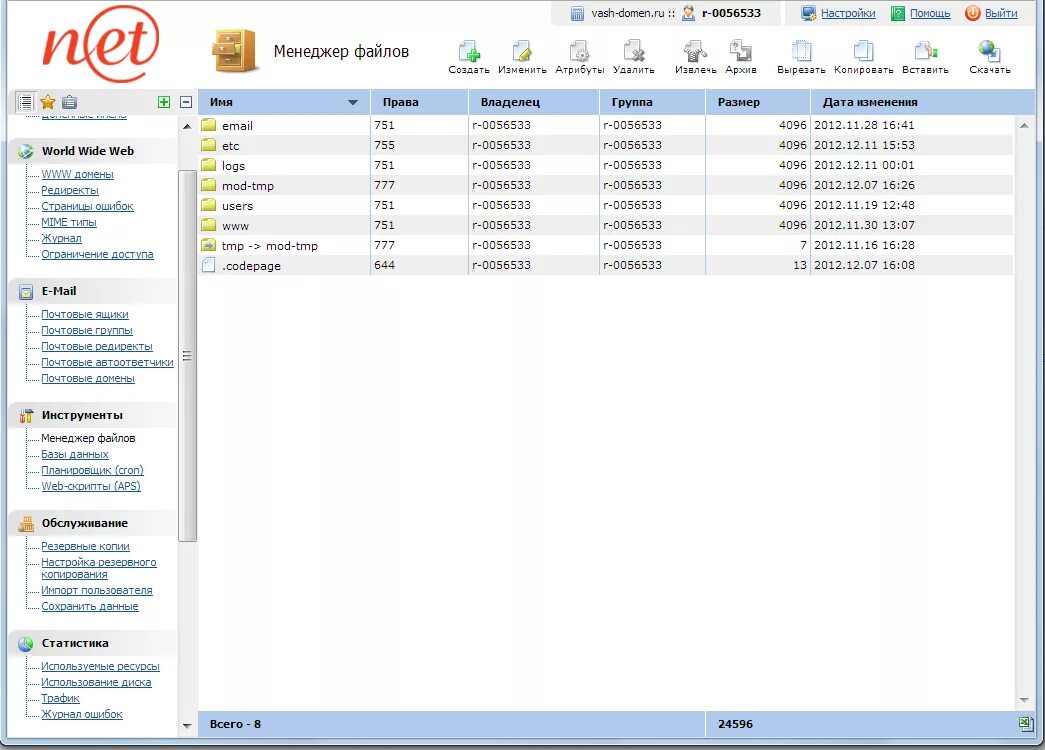Click the Скачать (download) toolbar icon
Image resolution: width=1045 pixels, height=750 pixels.
[x=989, y=51]
